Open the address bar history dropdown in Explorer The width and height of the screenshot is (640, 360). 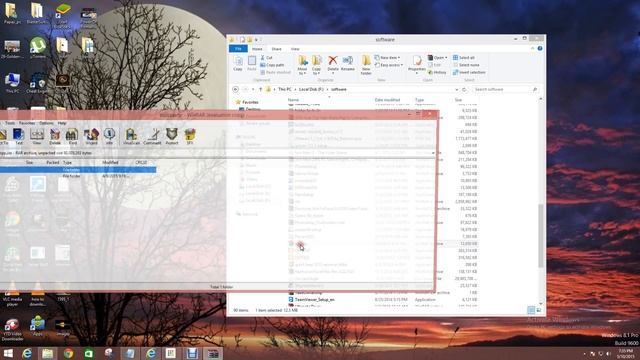pyautogui.click(x=457, y=89)
